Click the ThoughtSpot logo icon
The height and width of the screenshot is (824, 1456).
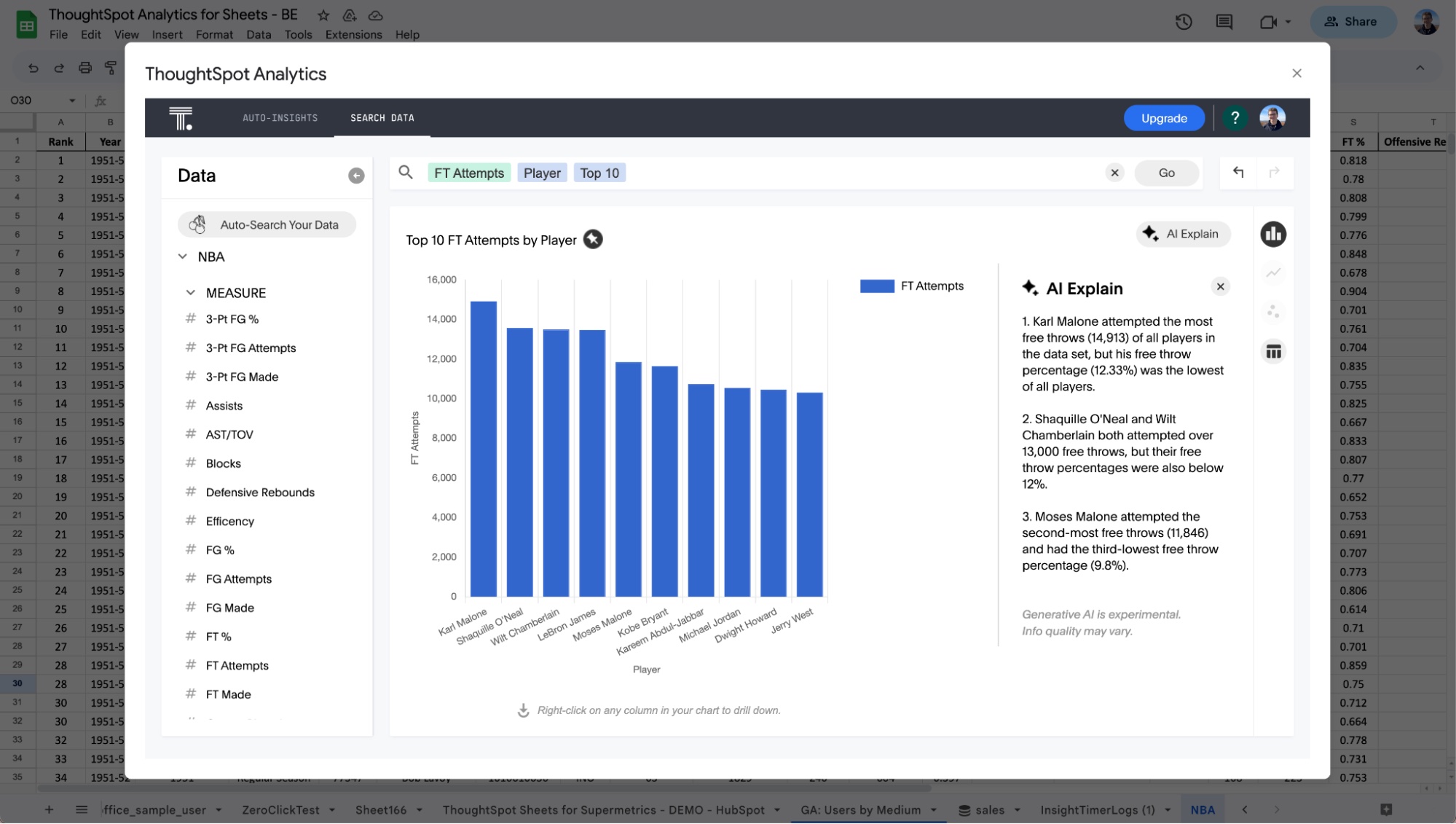(181, 118)
